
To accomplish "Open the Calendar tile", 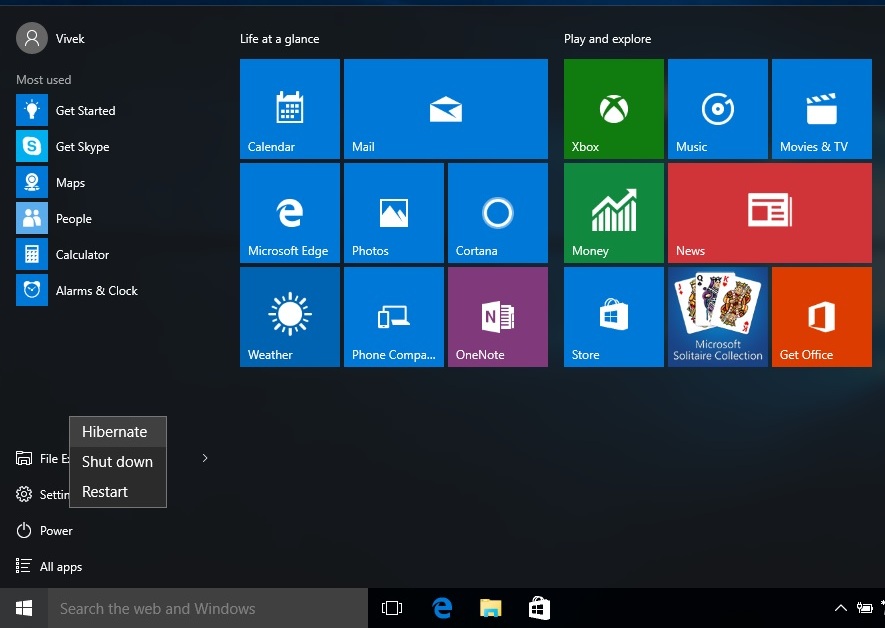I will tap(290, 109).
